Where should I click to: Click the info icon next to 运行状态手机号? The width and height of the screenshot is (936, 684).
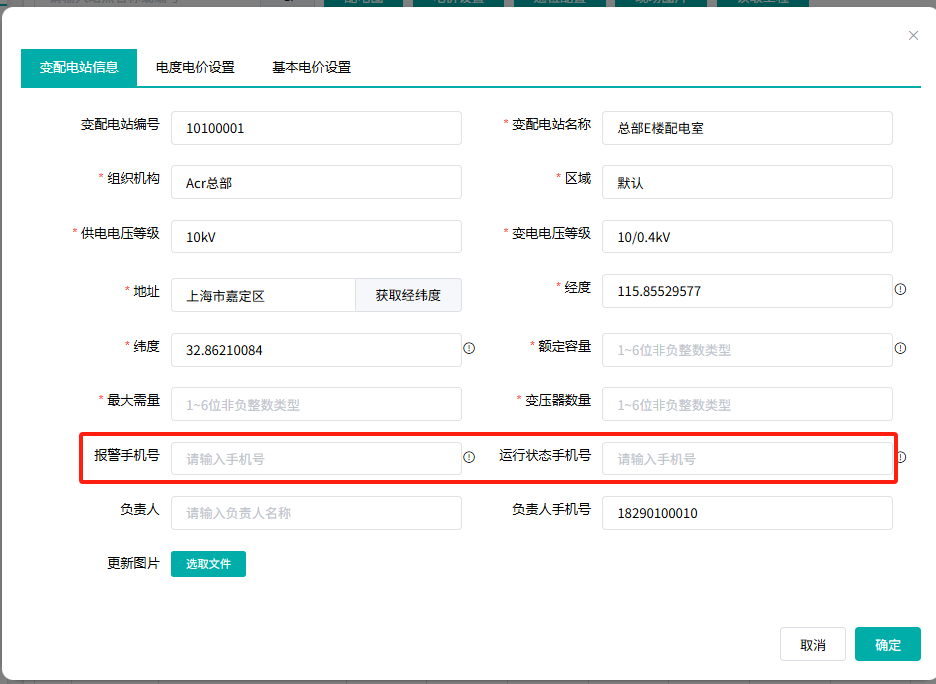[x=900, y=457]
